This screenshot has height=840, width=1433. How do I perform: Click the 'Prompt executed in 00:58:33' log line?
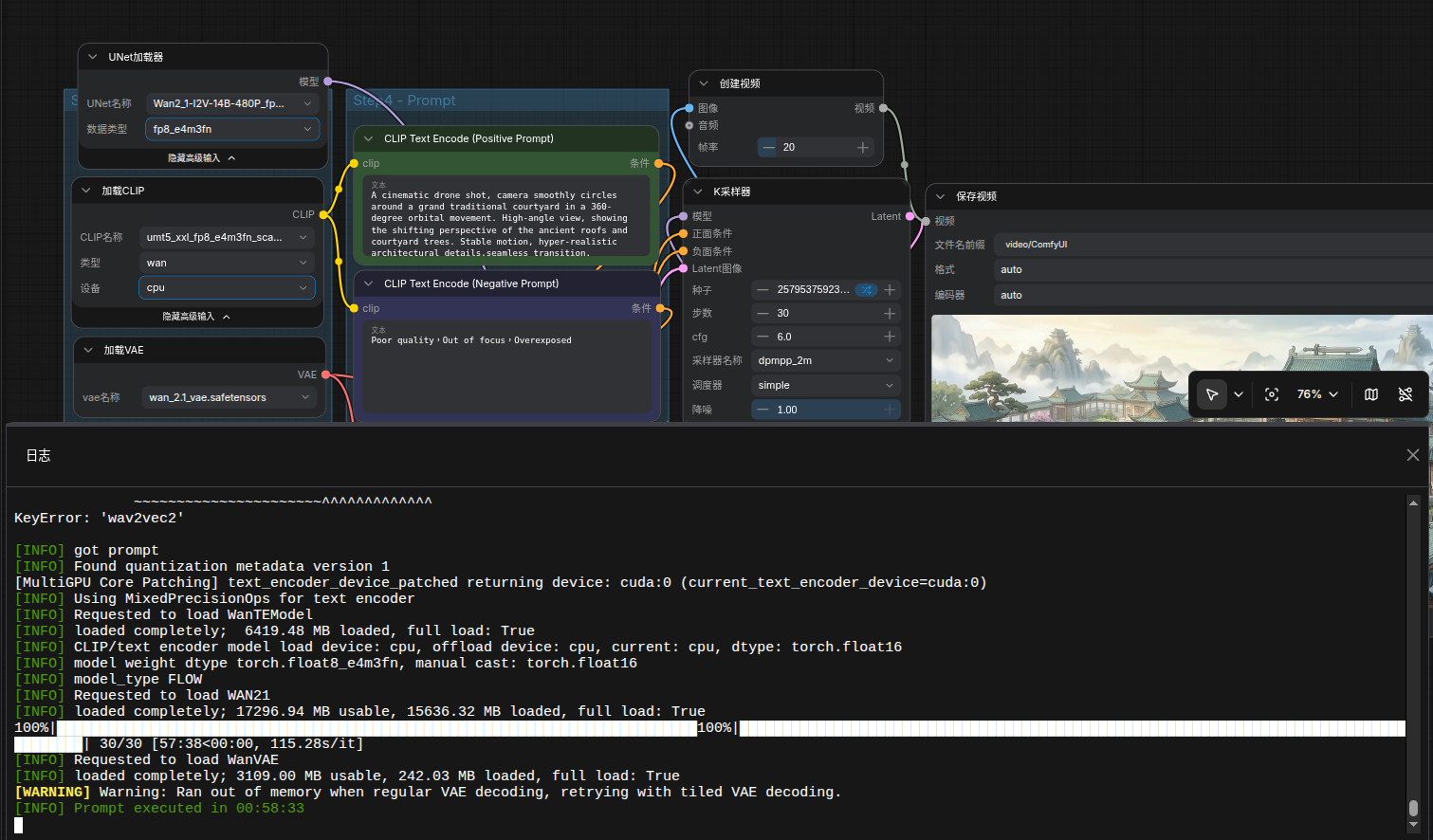tap(159, 808)
